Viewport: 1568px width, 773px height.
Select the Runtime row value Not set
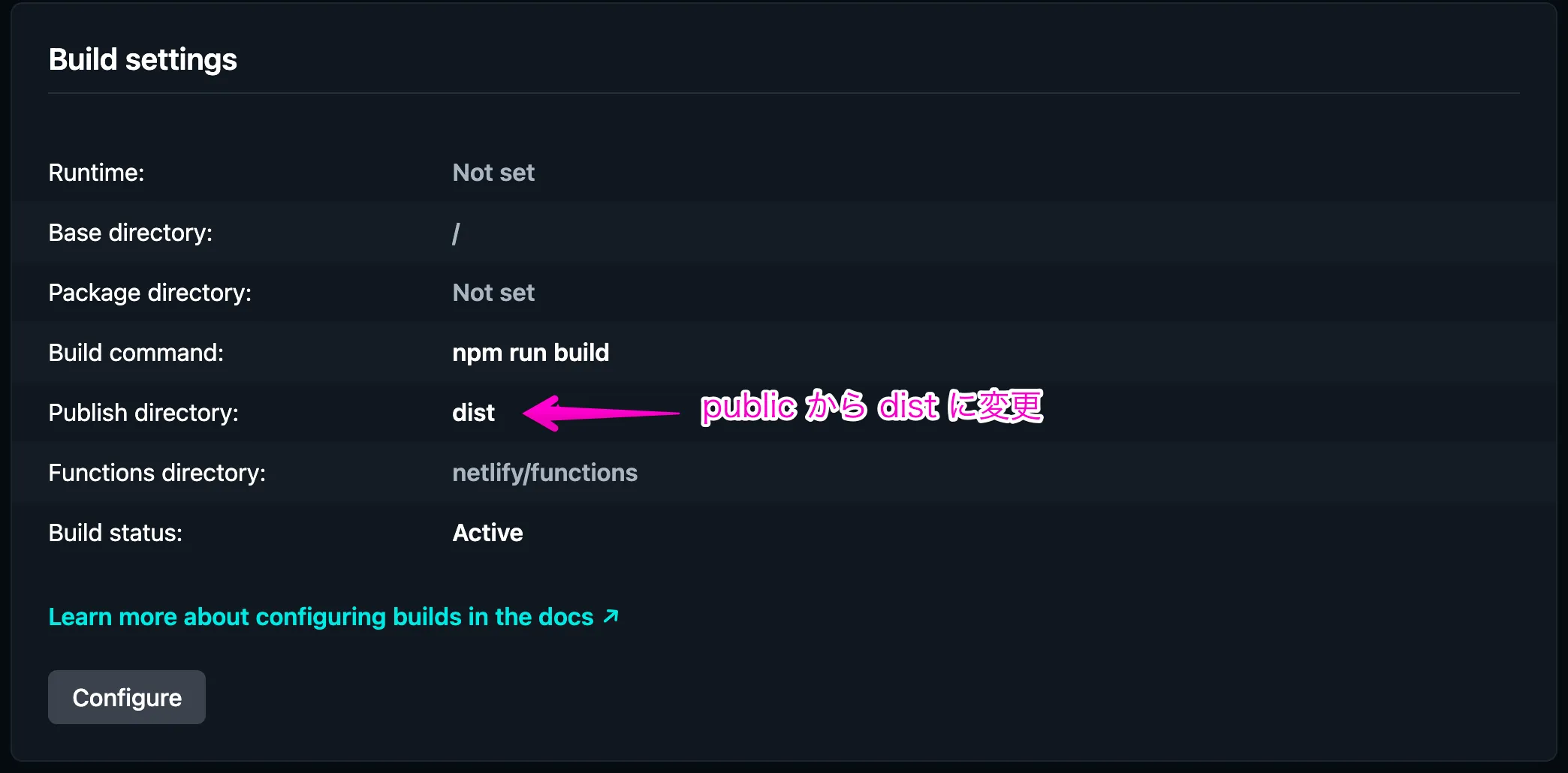[x=493, y=172]
